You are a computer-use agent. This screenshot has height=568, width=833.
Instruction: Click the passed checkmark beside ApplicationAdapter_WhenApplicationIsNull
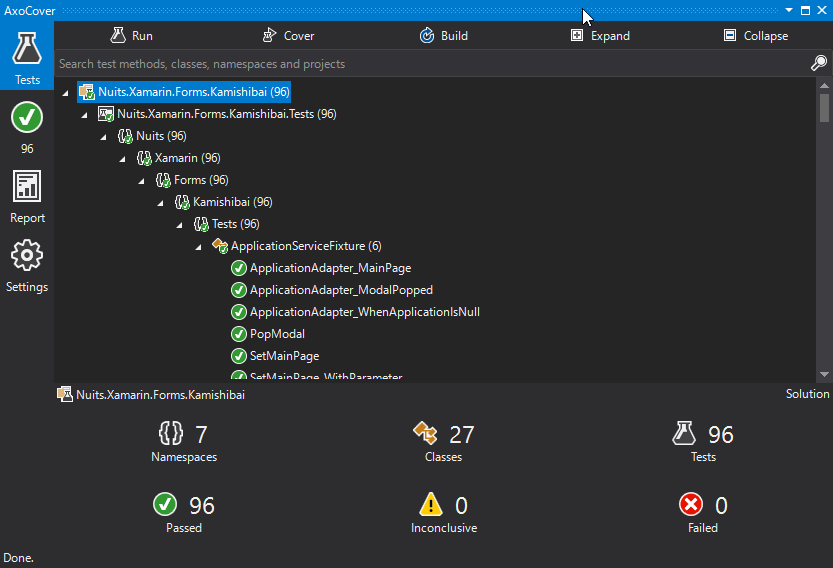click(239, 312)
